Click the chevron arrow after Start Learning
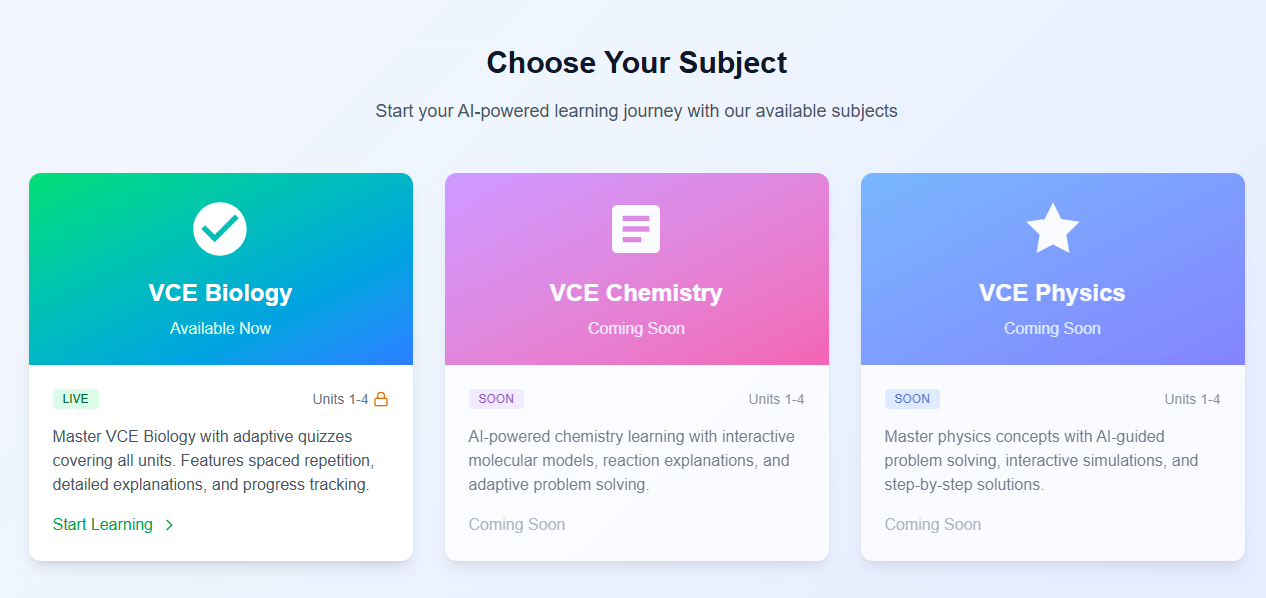 pyautogui.click(x=169, y=525)
